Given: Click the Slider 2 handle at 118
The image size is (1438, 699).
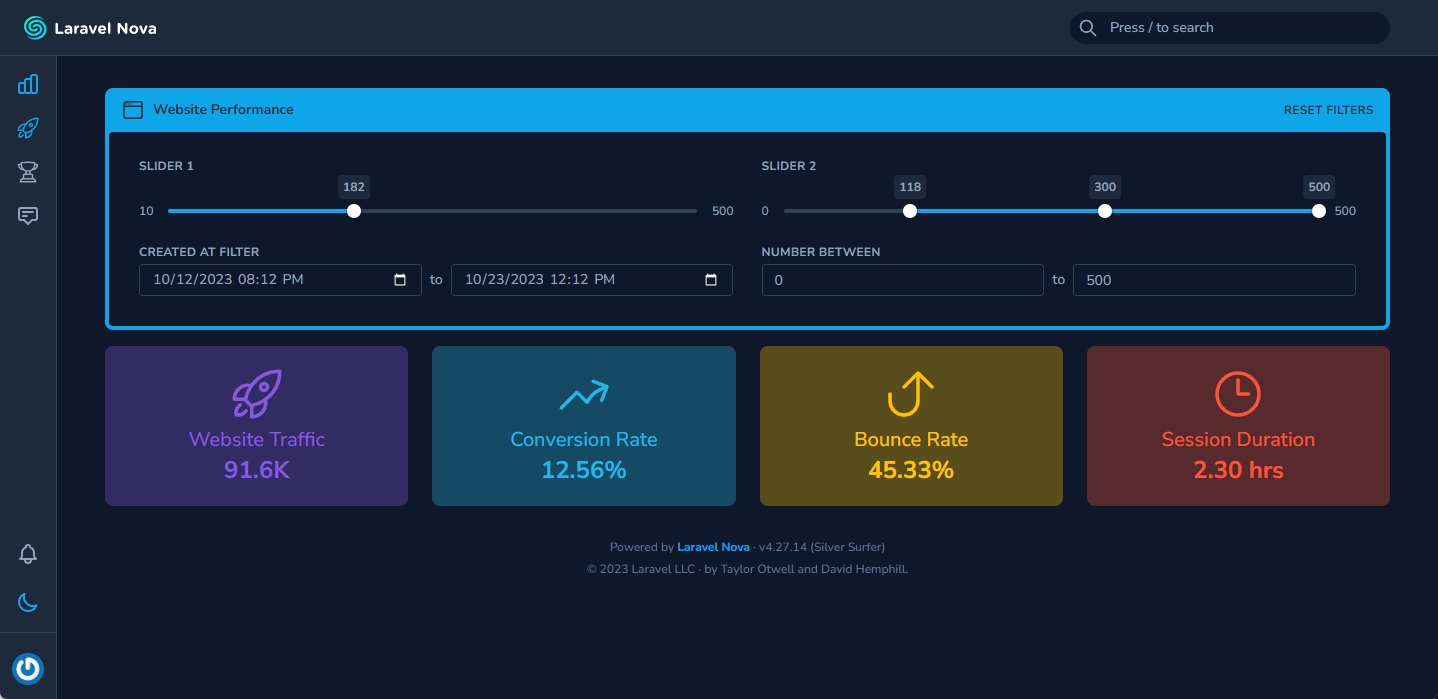Looking at the screenshot, I should point(910,211).
